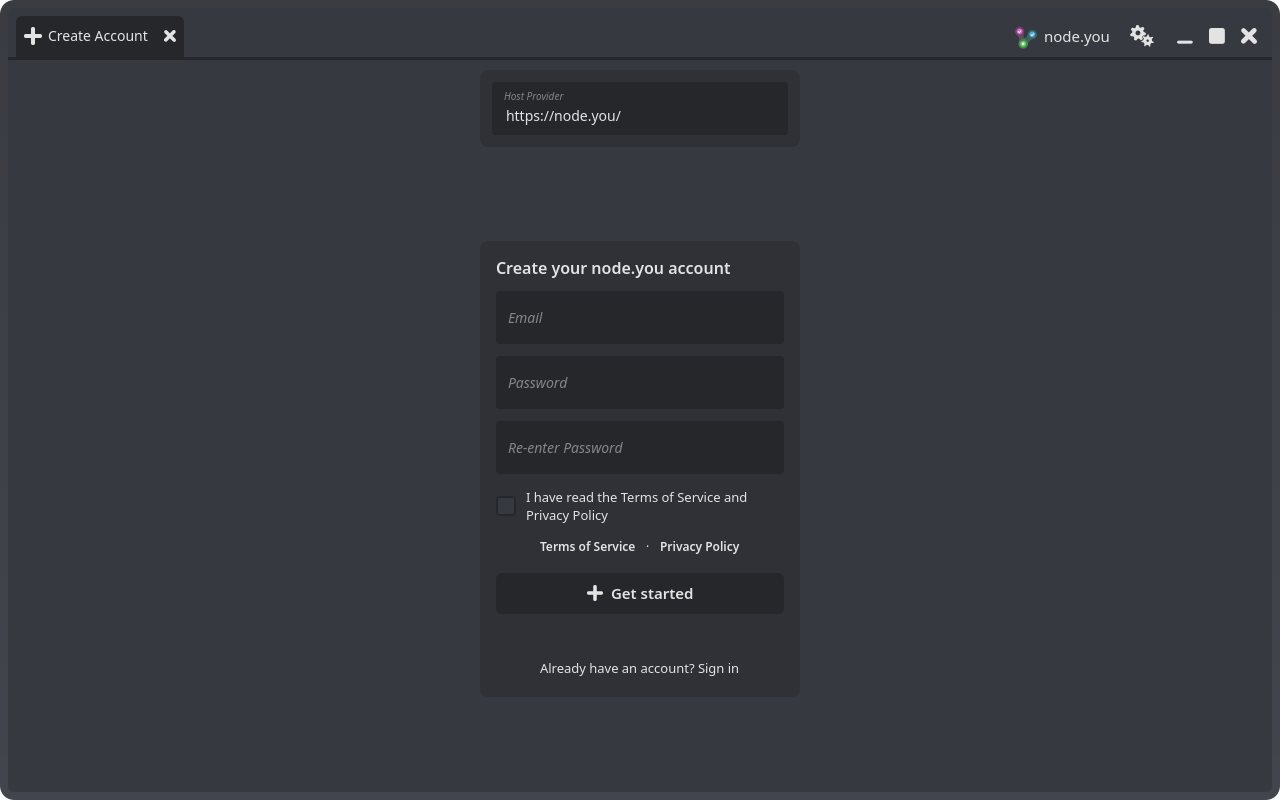The image size is (1280, 800).
Task: Focus the Host Provider URL field
Action: (640, 108)
